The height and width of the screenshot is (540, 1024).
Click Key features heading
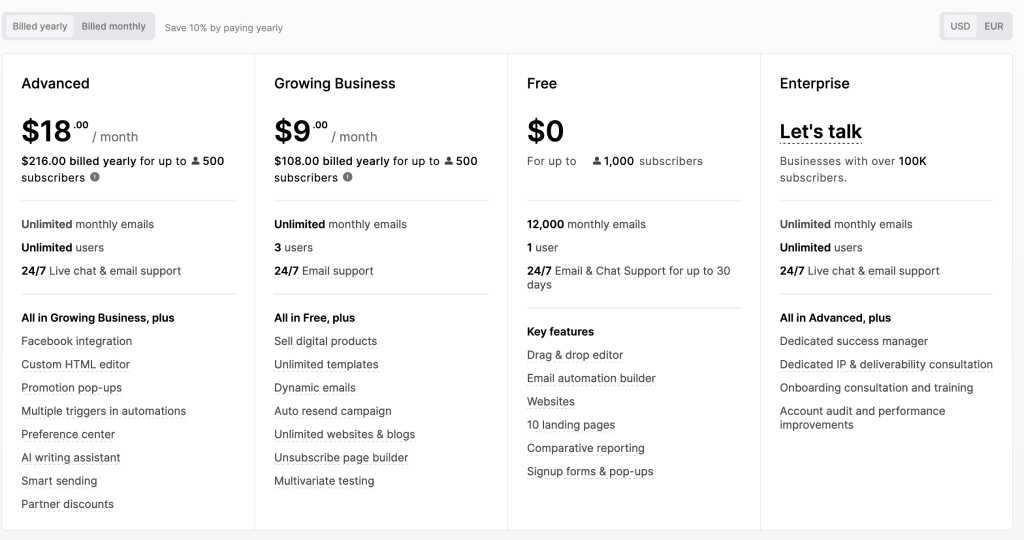560,332
